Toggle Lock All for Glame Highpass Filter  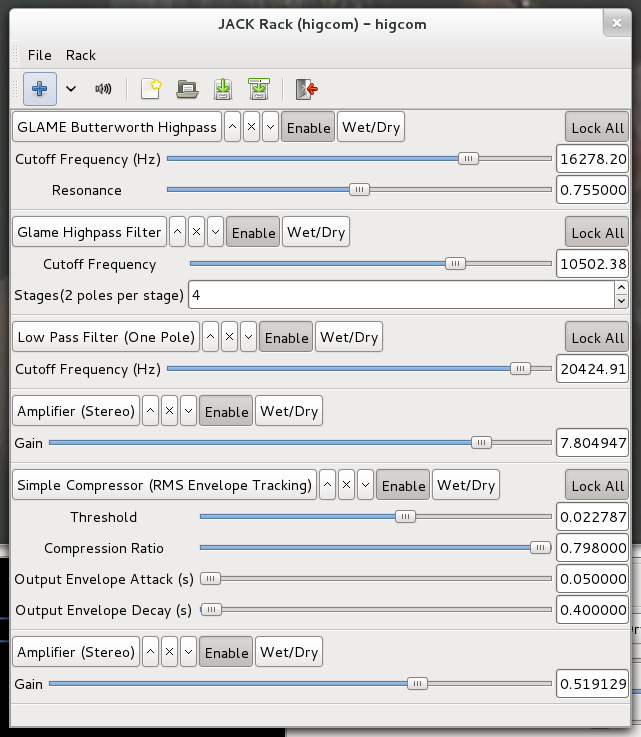coord(597,232)
